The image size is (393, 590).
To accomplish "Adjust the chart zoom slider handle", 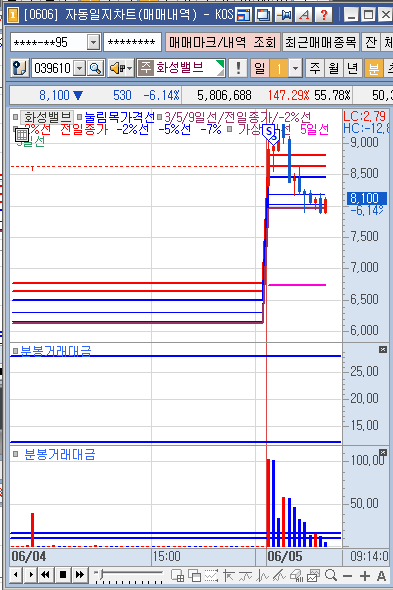I will point(101,574).
